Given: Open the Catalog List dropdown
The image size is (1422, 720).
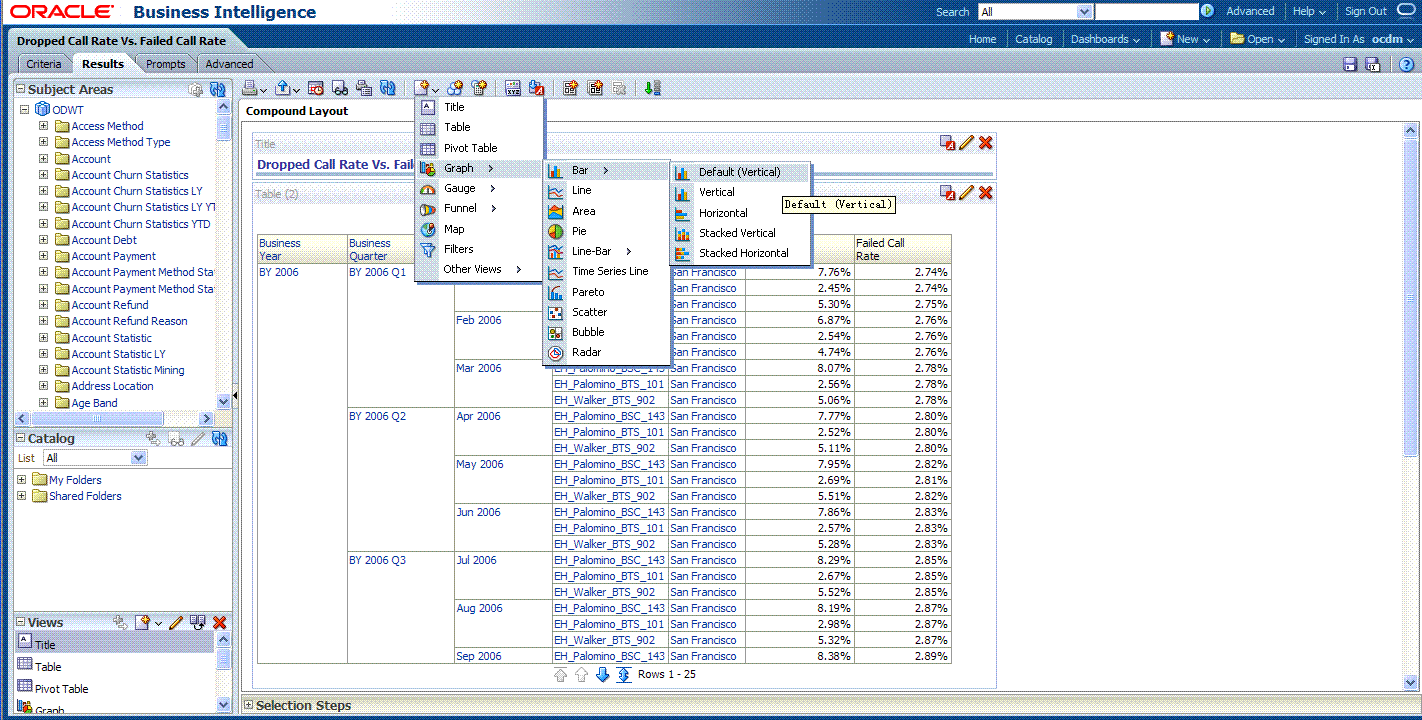Looking at the screenshot, I should [138, 458].
